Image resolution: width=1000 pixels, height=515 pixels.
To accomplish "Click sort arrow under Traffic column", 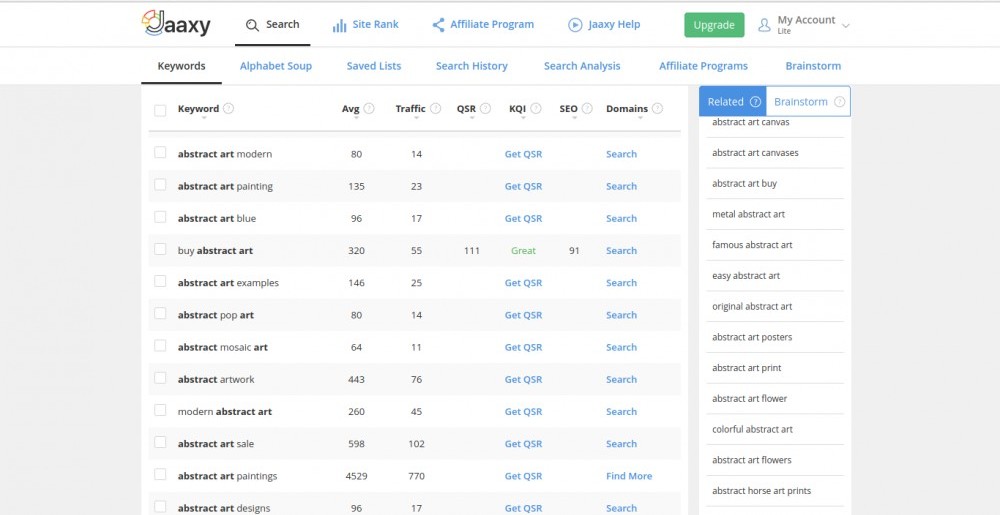I will point(416,118).
